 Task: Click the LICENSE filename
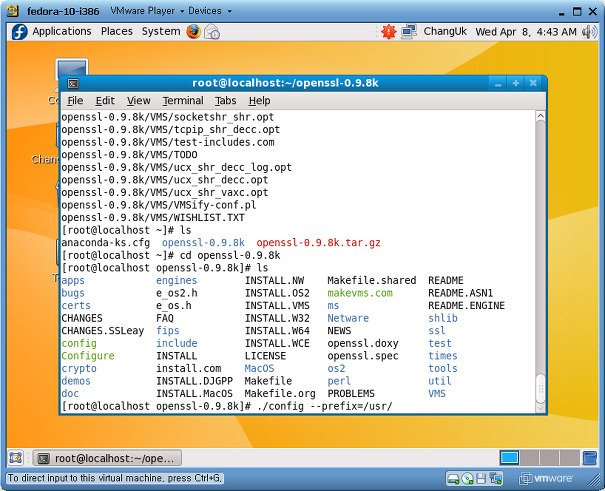pos(265,356)
